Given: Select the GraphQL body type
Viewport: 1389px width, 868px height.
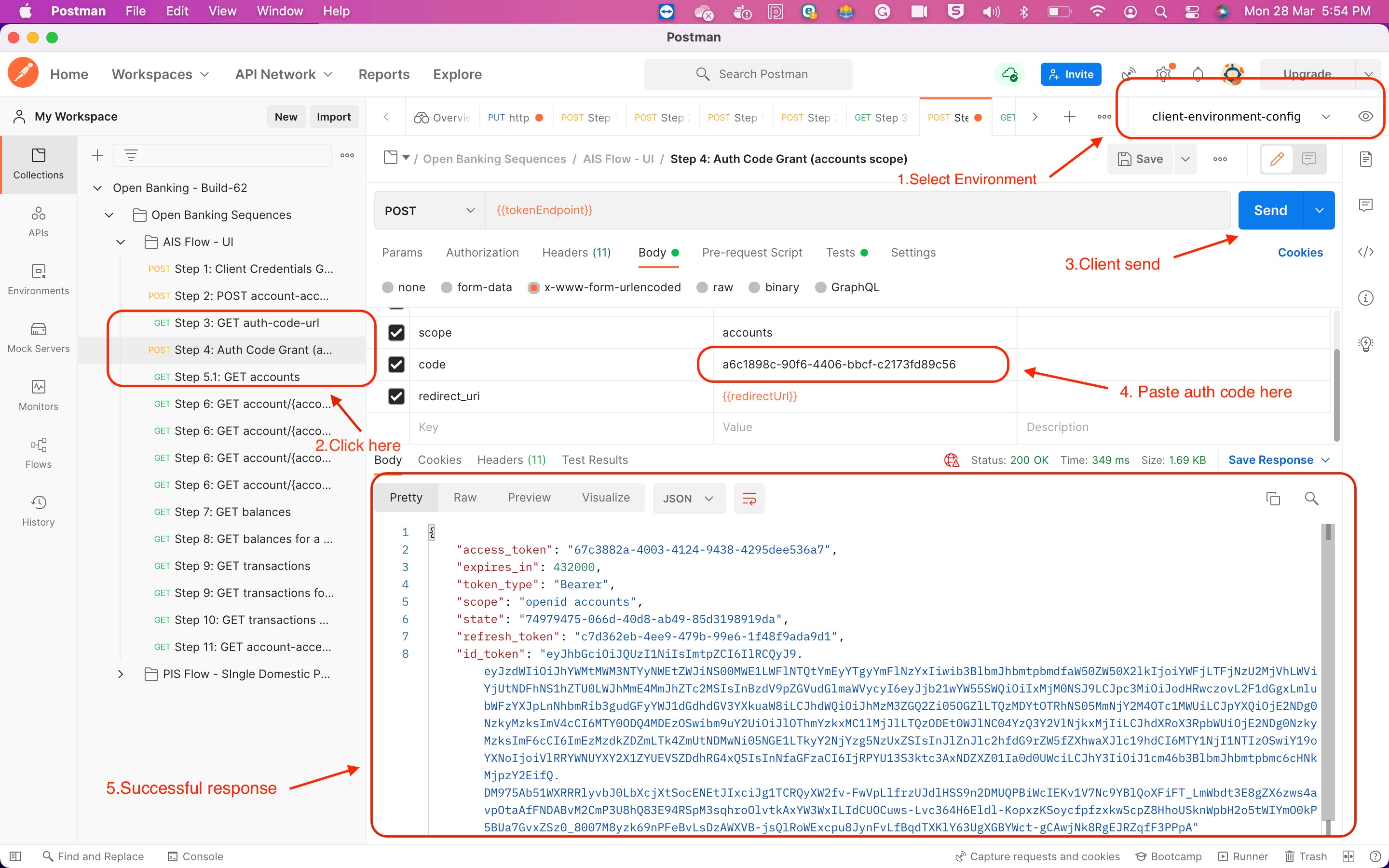Looking at the screenshot, I should pos(821,287).
